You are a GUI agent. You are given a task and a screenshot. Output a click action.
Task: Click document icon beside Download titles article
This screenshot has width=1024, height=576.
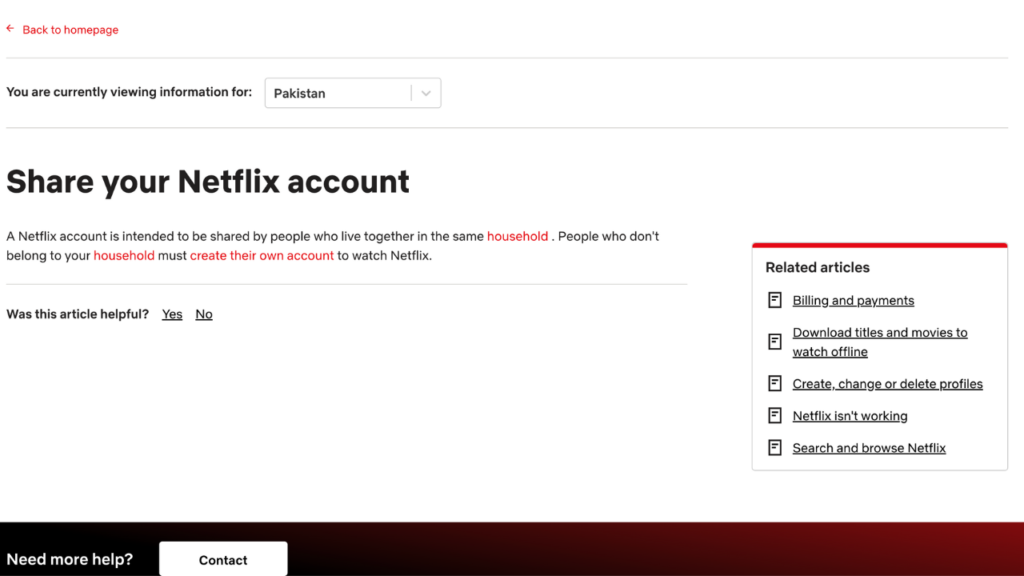pos(775,342)
